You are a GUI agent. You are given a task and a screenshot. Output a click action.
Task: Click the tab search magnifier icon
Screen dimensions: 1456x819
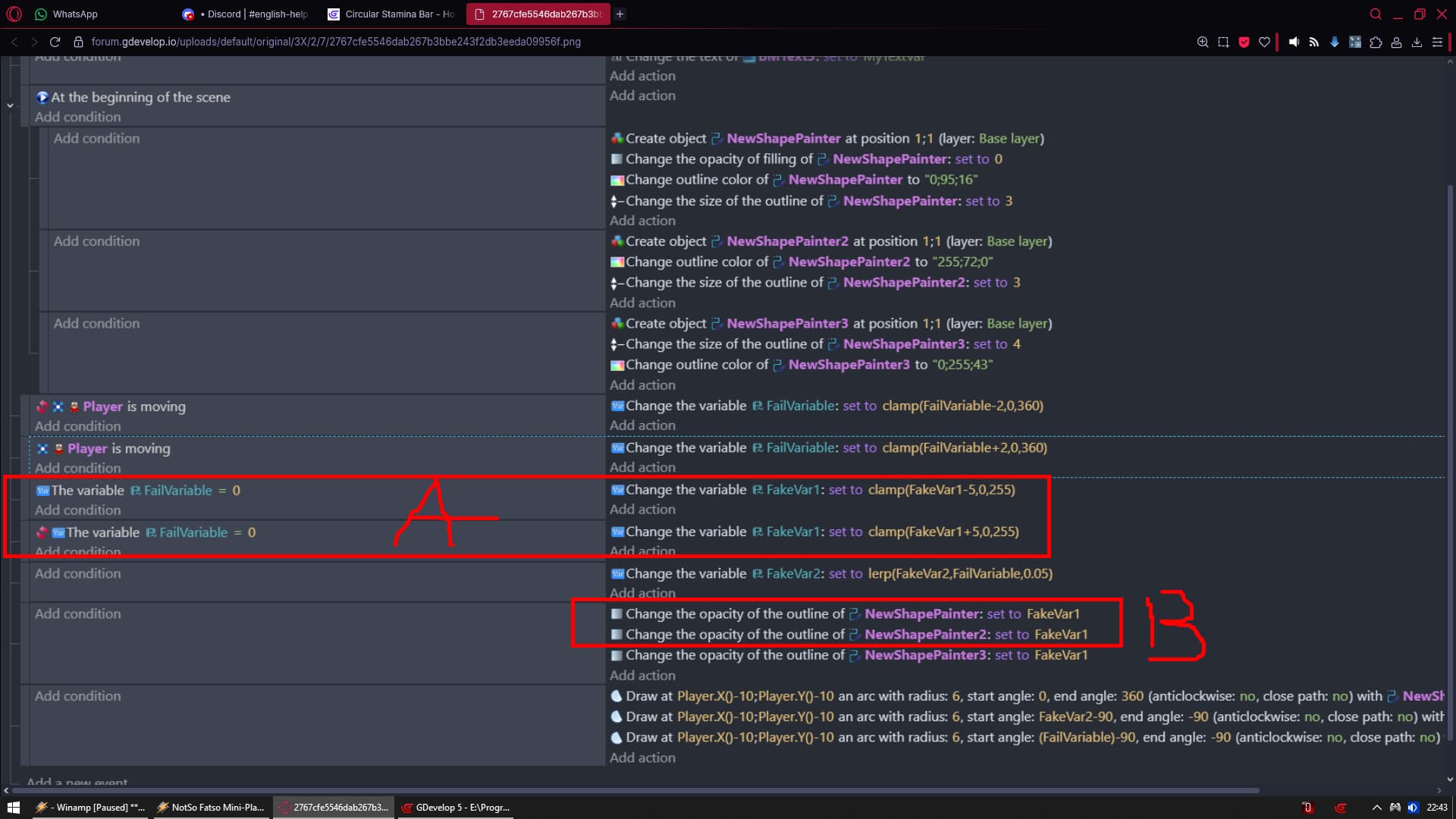(x=1376, y=14)
